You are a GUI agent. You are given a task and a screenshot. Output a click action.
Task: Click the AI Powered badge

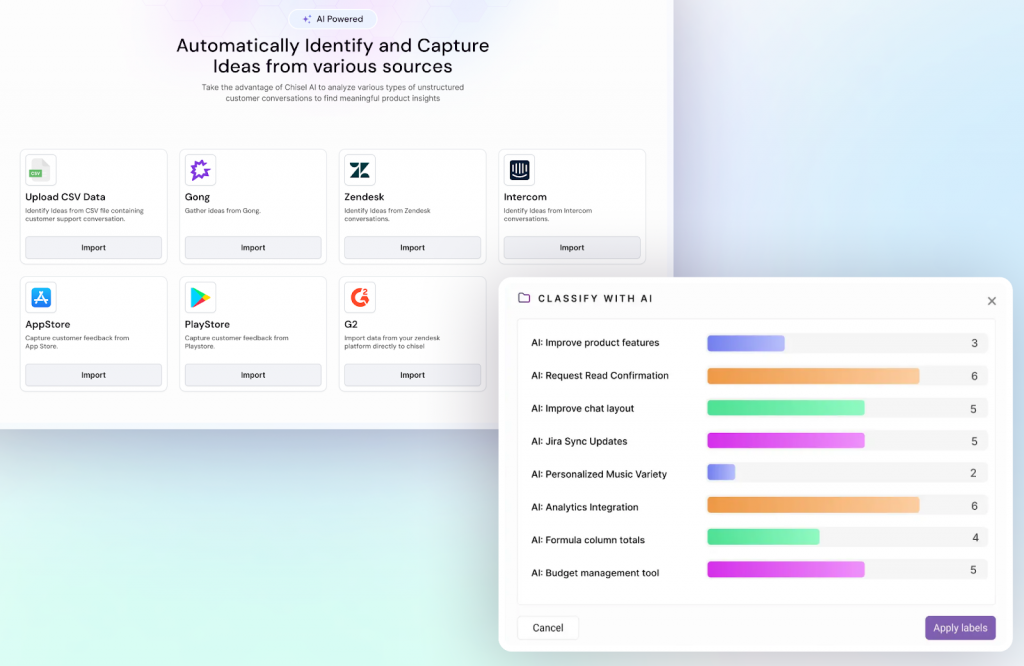333,19
